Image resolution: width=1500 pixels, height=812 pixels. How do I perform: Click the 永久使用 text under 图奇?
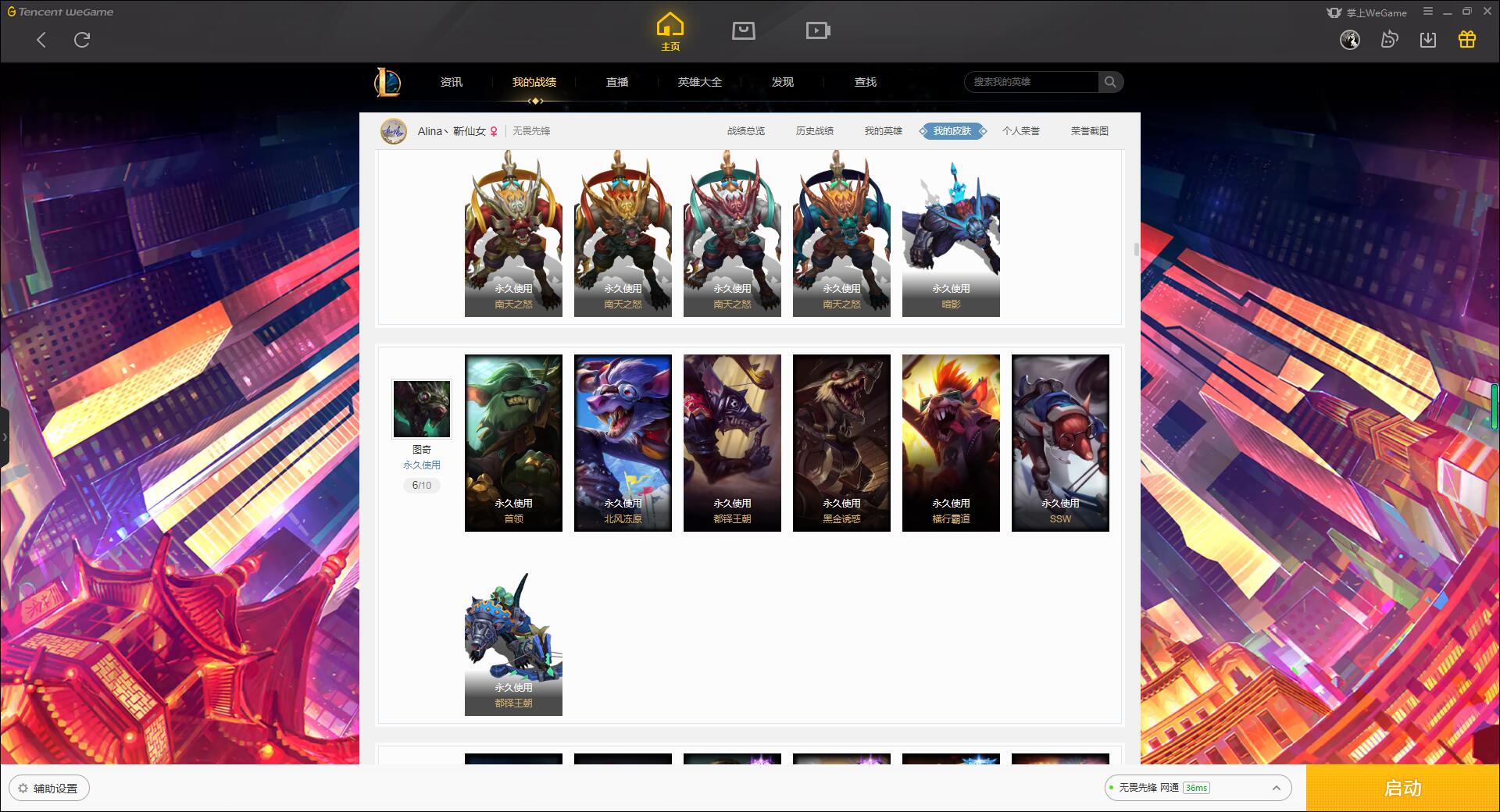[x=422, y=465]
